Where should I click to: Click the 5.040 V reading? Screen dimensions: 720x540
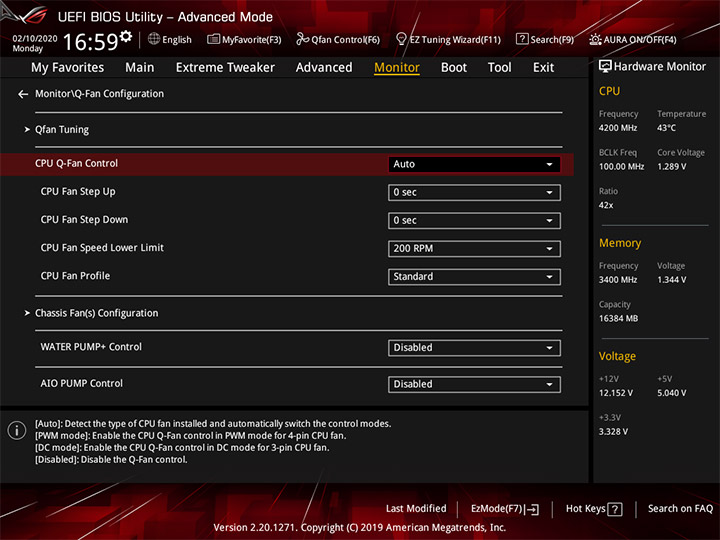[x=671, y=394]
